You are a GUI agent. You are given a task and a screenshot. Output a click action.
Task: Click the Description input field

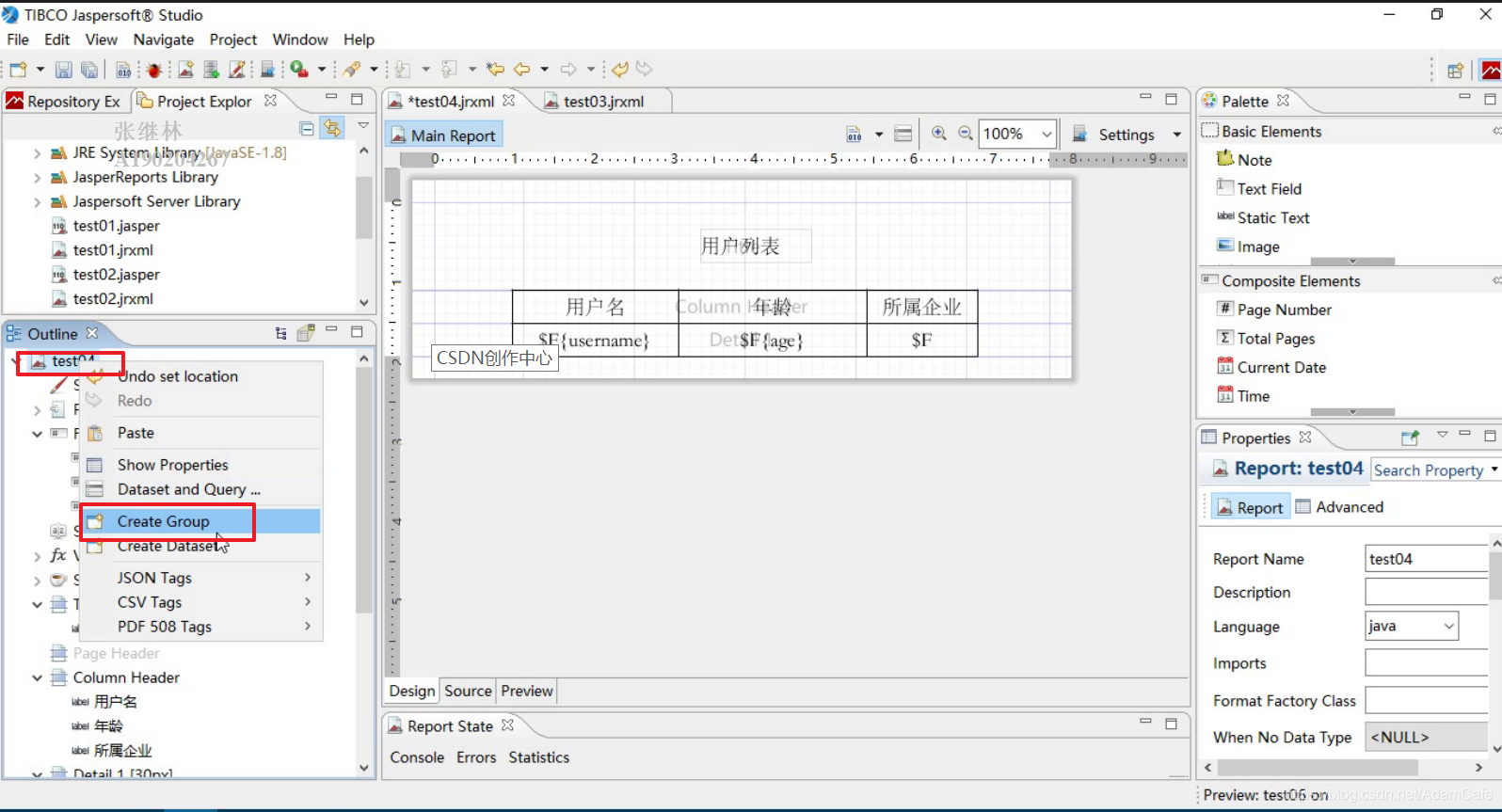click(1427, 592)
